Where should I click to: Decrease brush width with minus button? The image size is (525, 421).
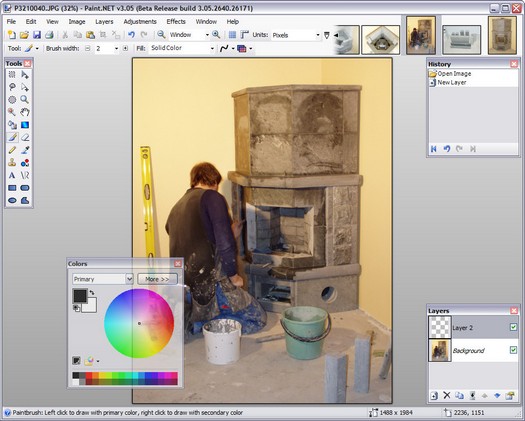87,49
